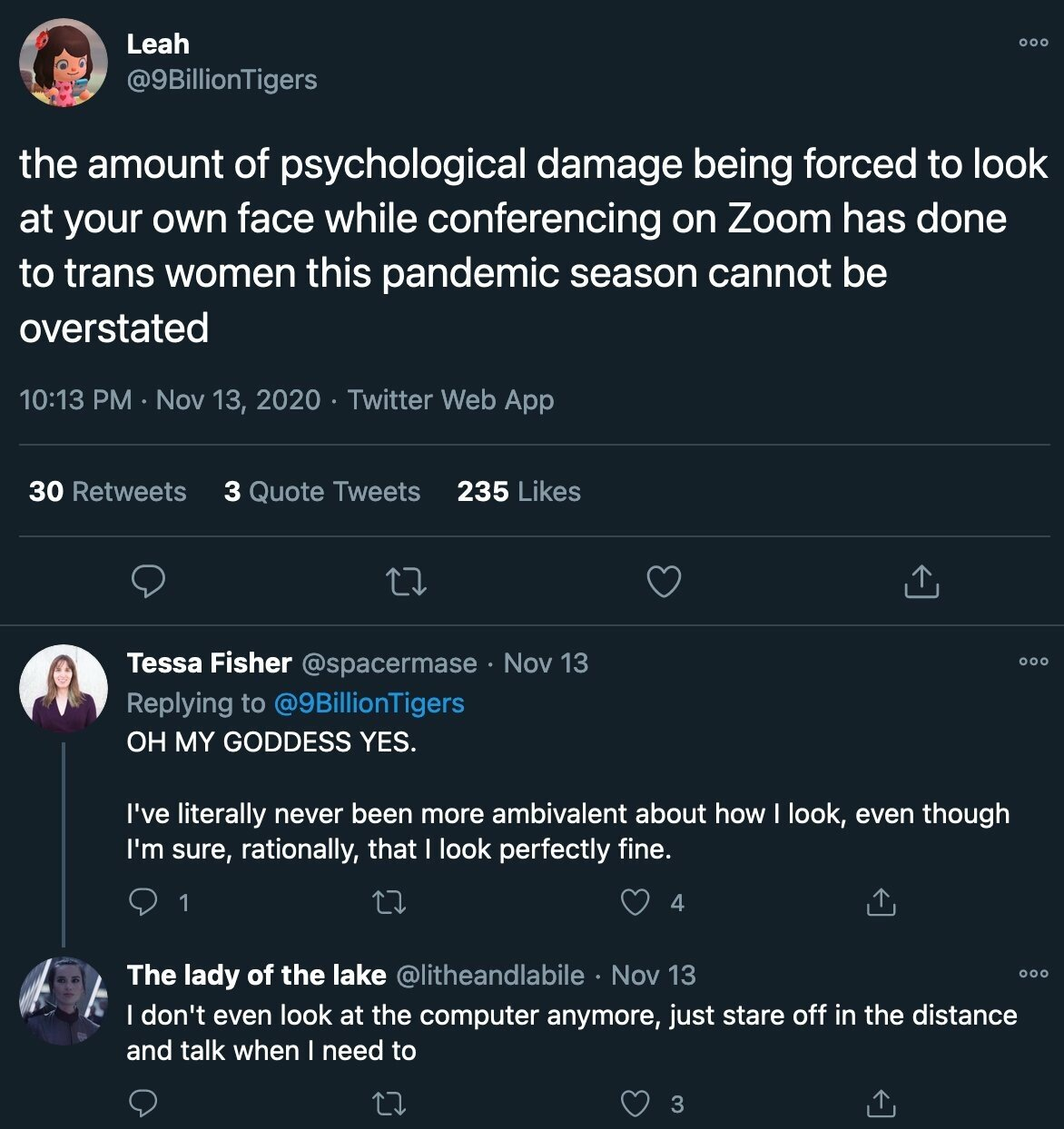Share Leah's main tweet

tap(921, 582)
